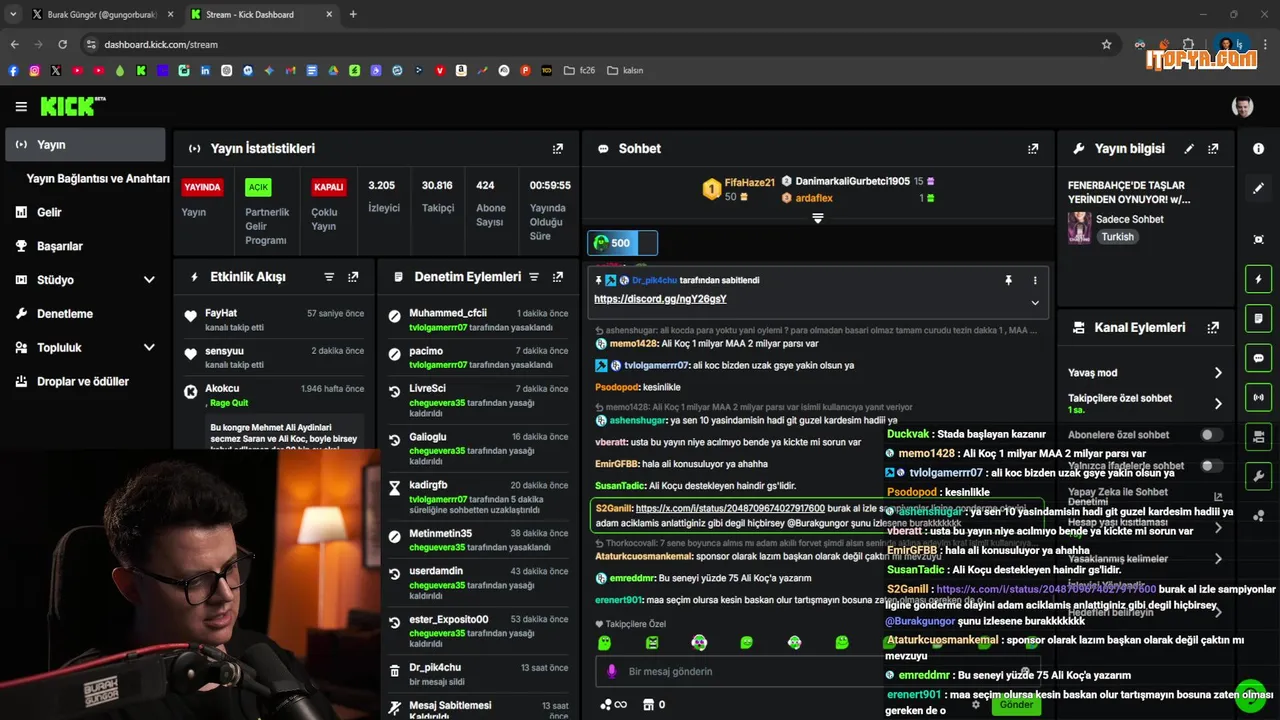Open Yayın Bağlantısı ve Anahtarı
1280x720 pixels.
98,178
